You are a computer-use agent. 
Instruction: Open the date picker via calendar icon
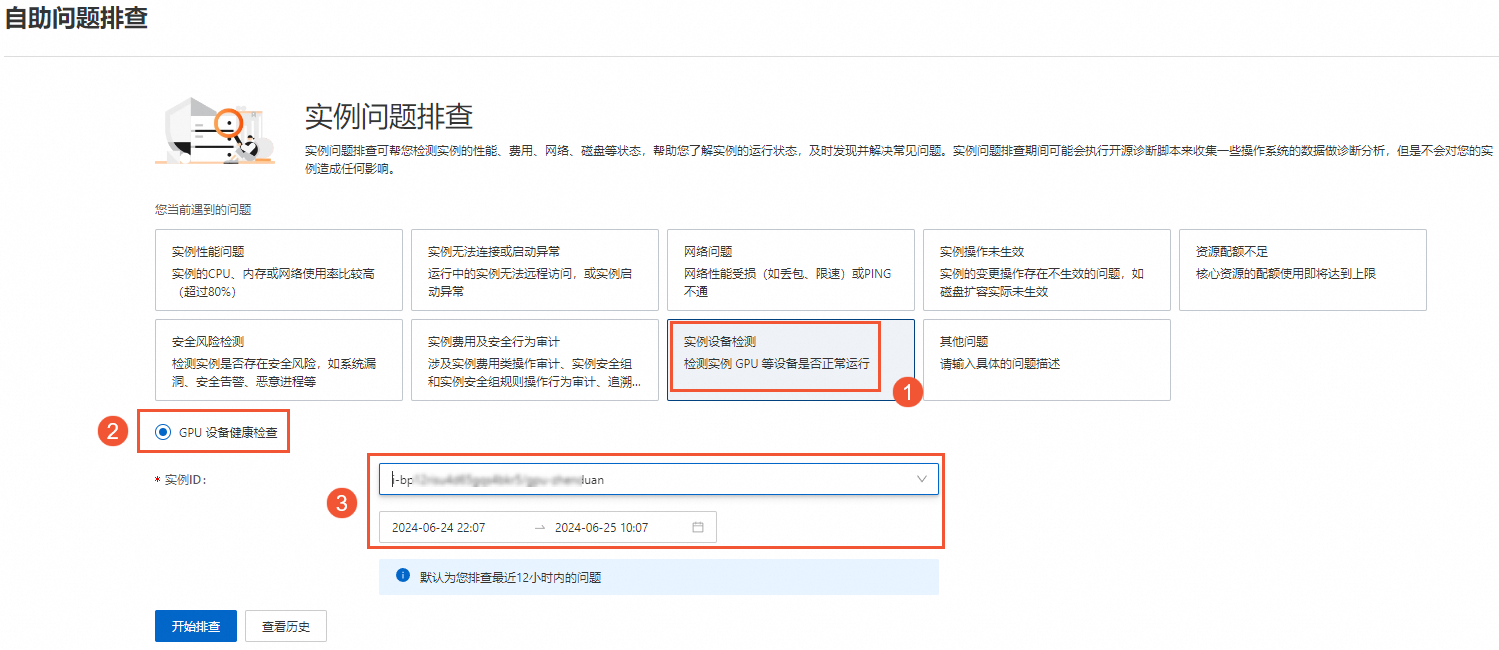point(698,527)
